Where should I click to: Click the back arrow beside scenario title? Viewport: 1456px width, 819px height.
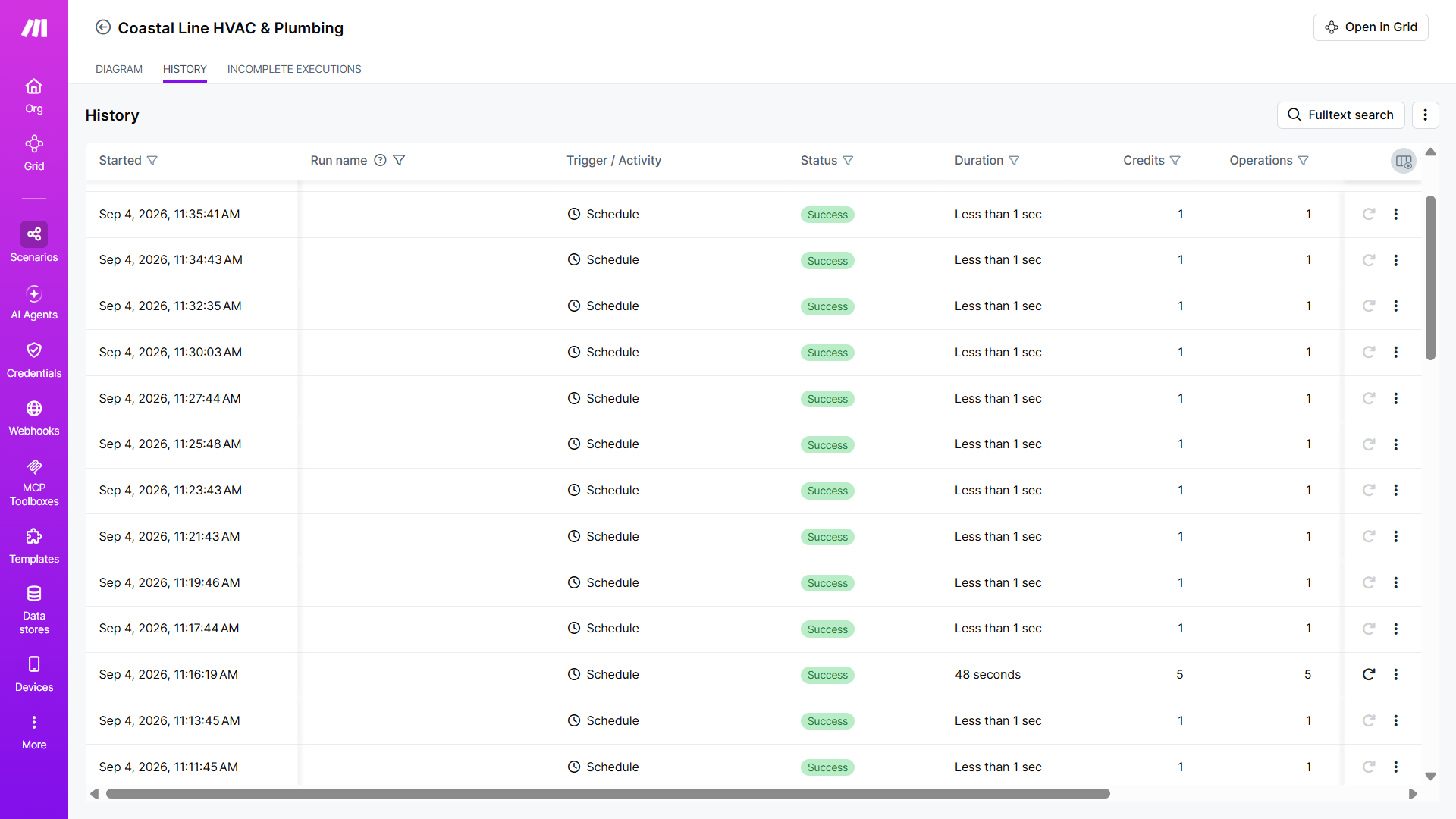103,27
